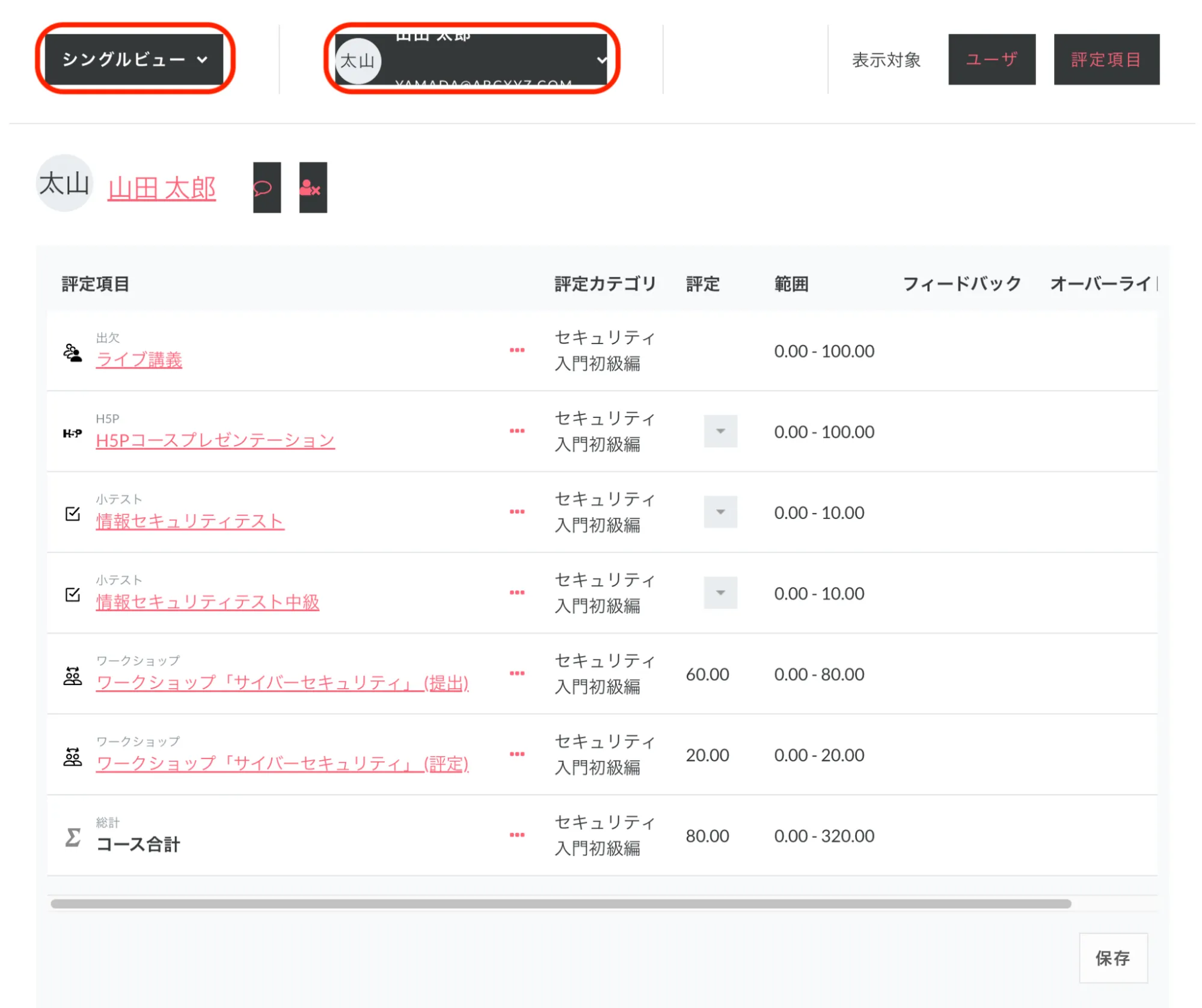Expand grade dropdown for H5Pコースプレゼンテーション

click(720, 431)
